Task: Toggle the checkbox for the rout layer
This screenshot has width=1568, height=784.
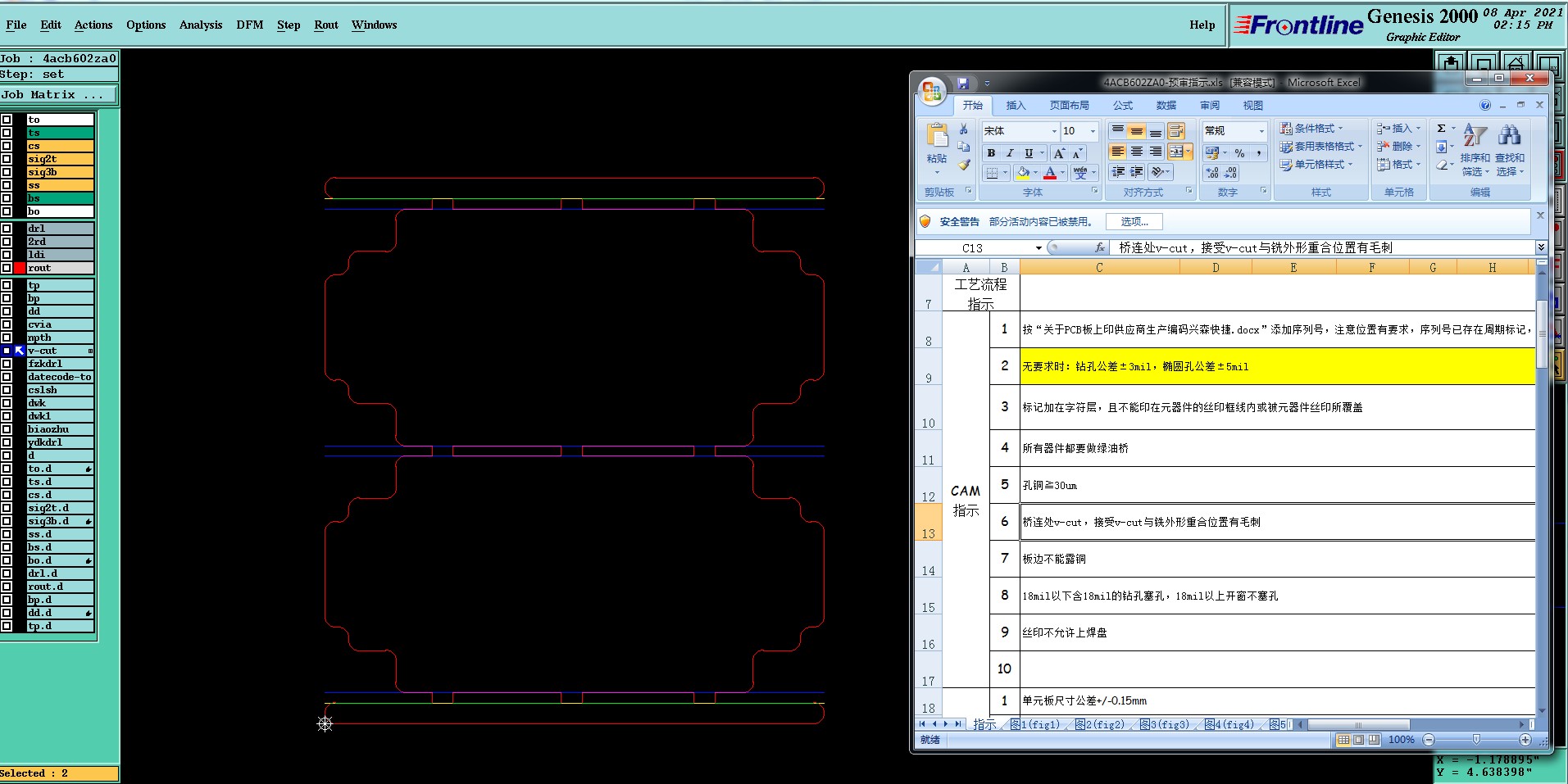Action: pyautogui.click(x=7, y=268)
